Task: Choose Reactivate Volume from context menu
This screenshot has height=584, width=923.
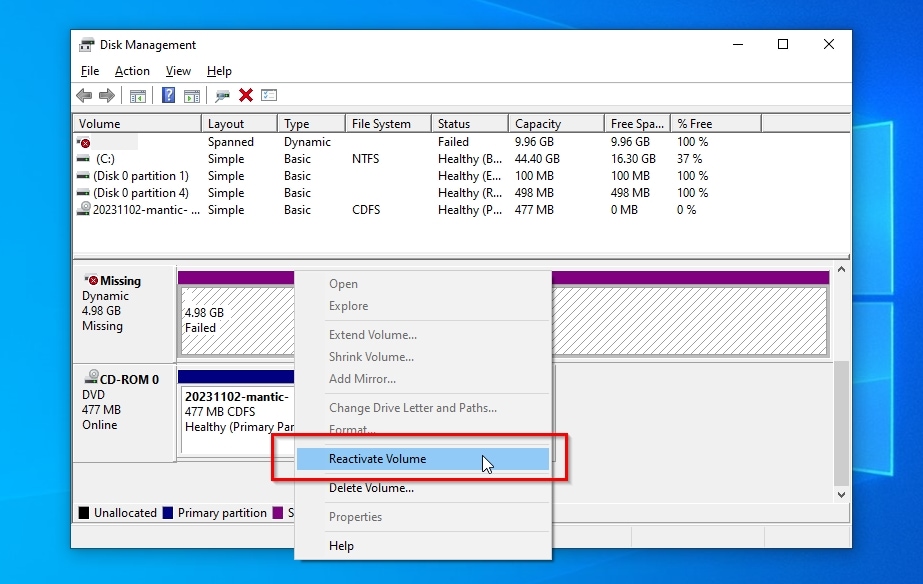Action: [x=377, y=459]
